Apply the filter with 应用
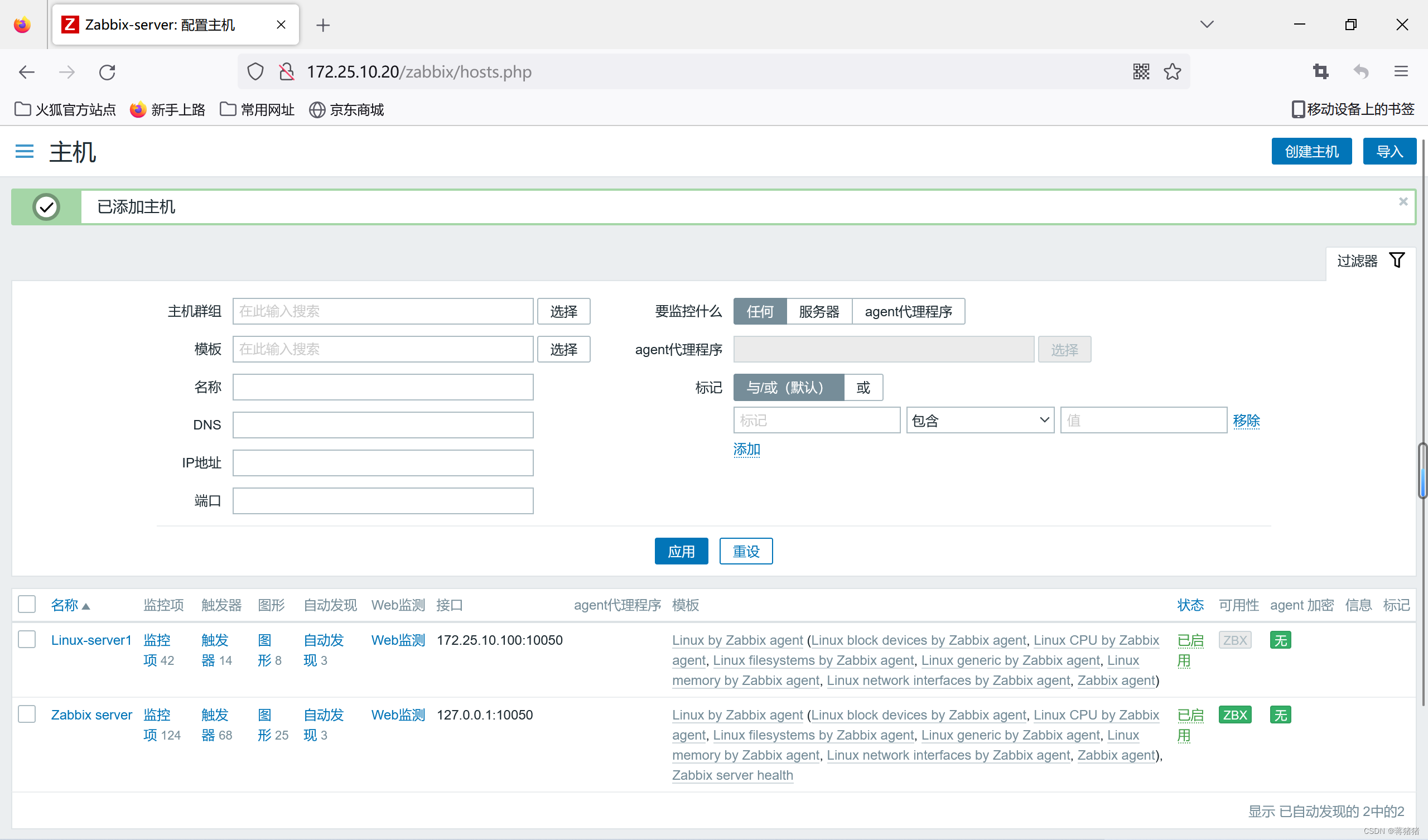1428x840 pixels. (x=681, y=551)
